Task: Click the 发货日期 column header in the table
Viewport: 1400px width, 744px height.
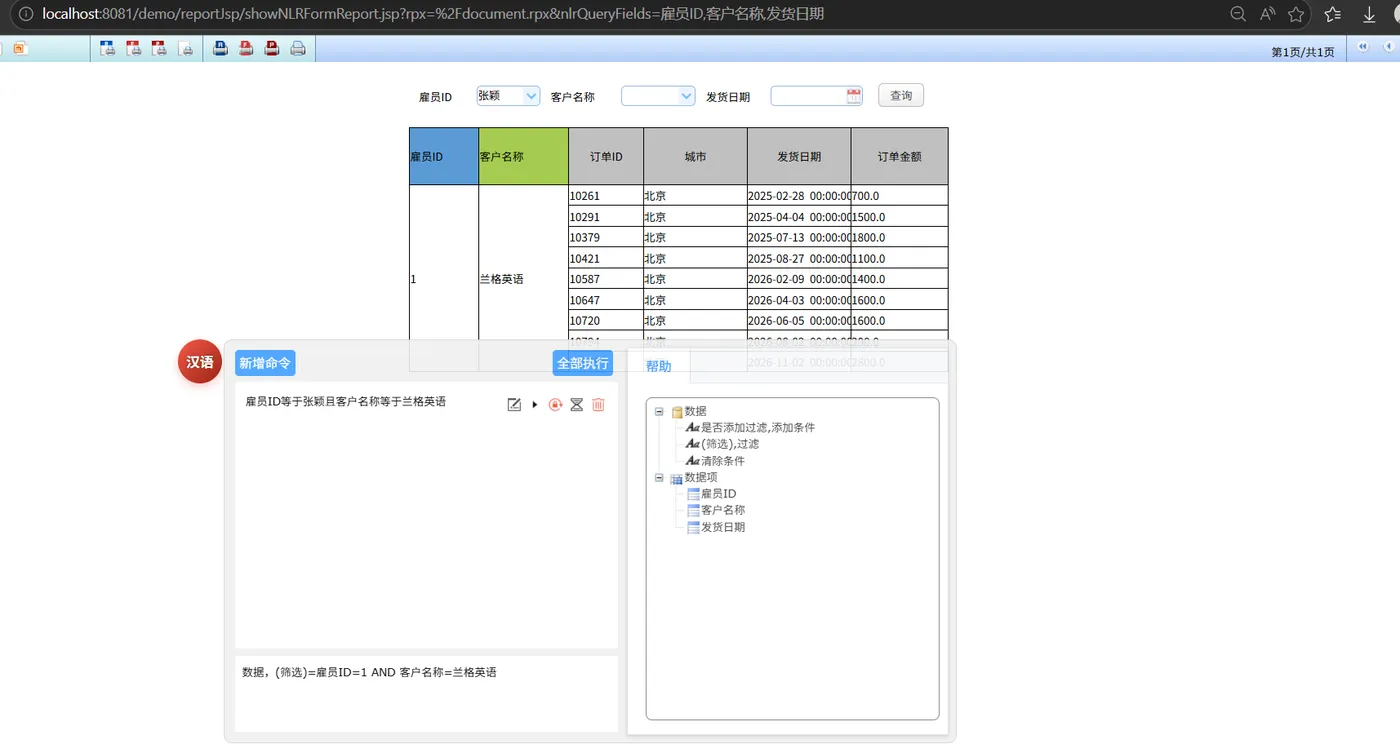Action: [x=799, y=156]
